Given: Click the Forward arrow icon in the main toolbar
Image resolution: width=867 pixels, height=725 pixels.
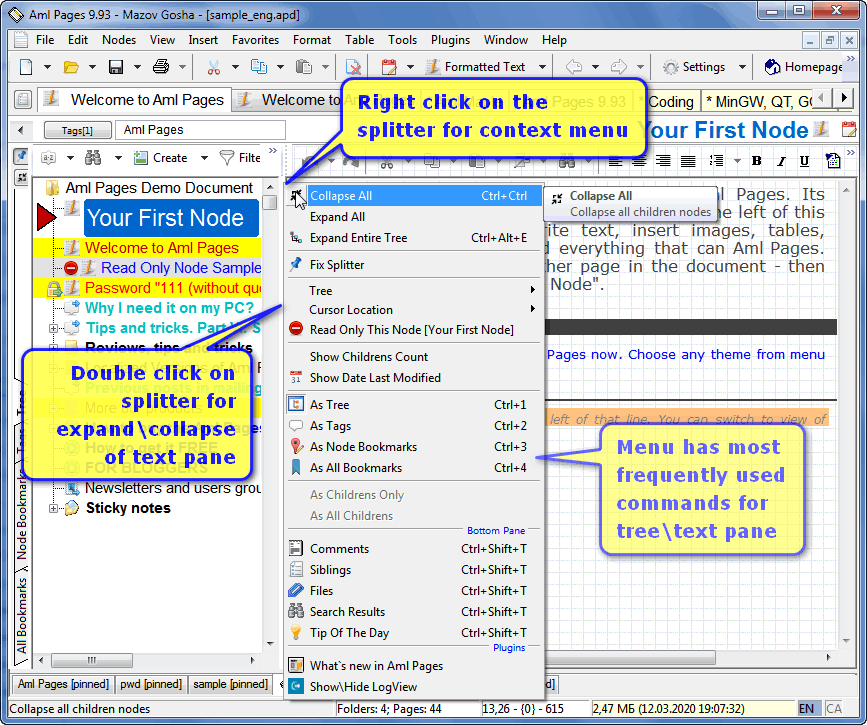Looking at the screenshot, I should (619, 67).
